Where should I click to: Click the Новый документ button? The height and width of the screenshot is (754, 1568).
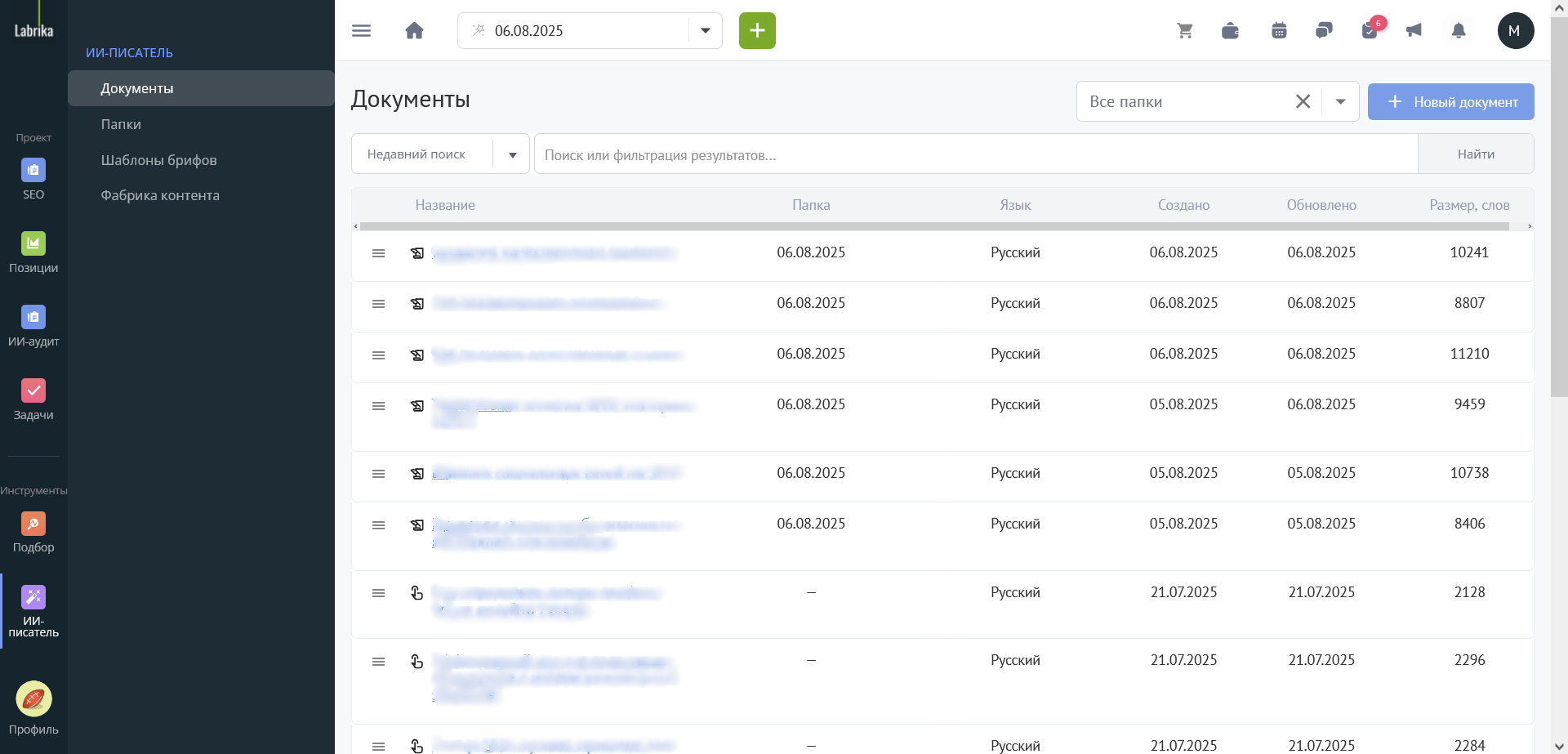tap(1451, 102)
